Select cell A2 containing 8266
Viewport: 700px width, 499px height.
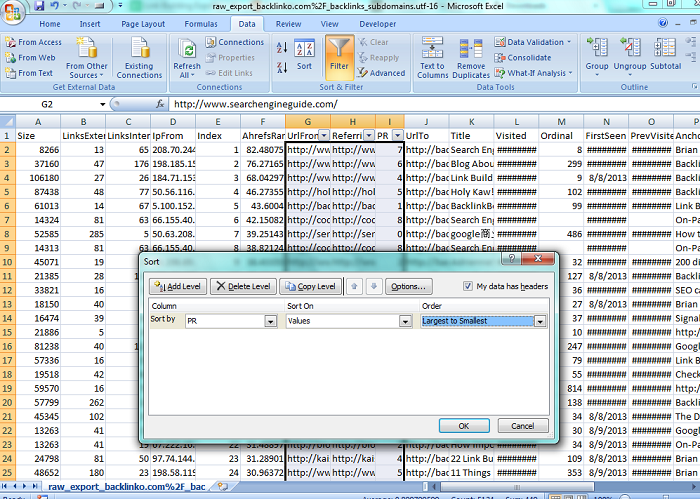point(38,150)
